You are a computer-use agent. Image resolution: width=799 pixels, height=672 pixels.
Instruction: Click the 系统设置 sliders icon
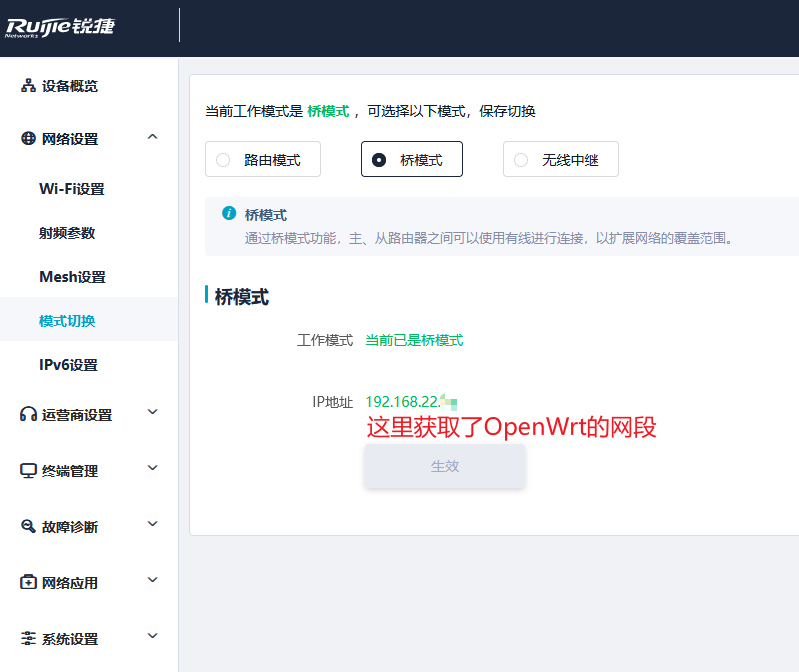pos(29,638)
